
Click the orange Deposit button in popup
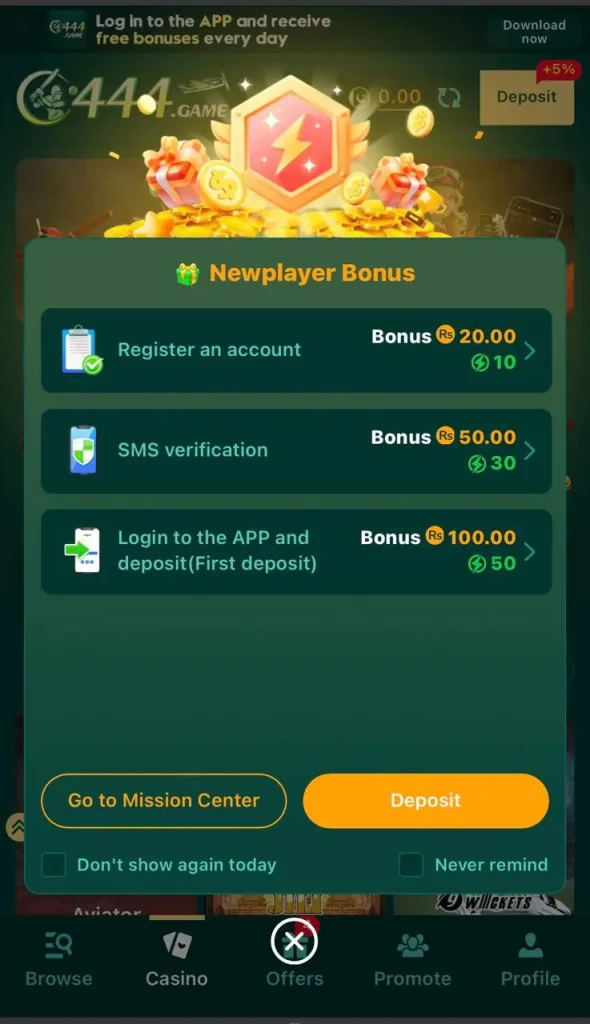[x=426, y=801]
